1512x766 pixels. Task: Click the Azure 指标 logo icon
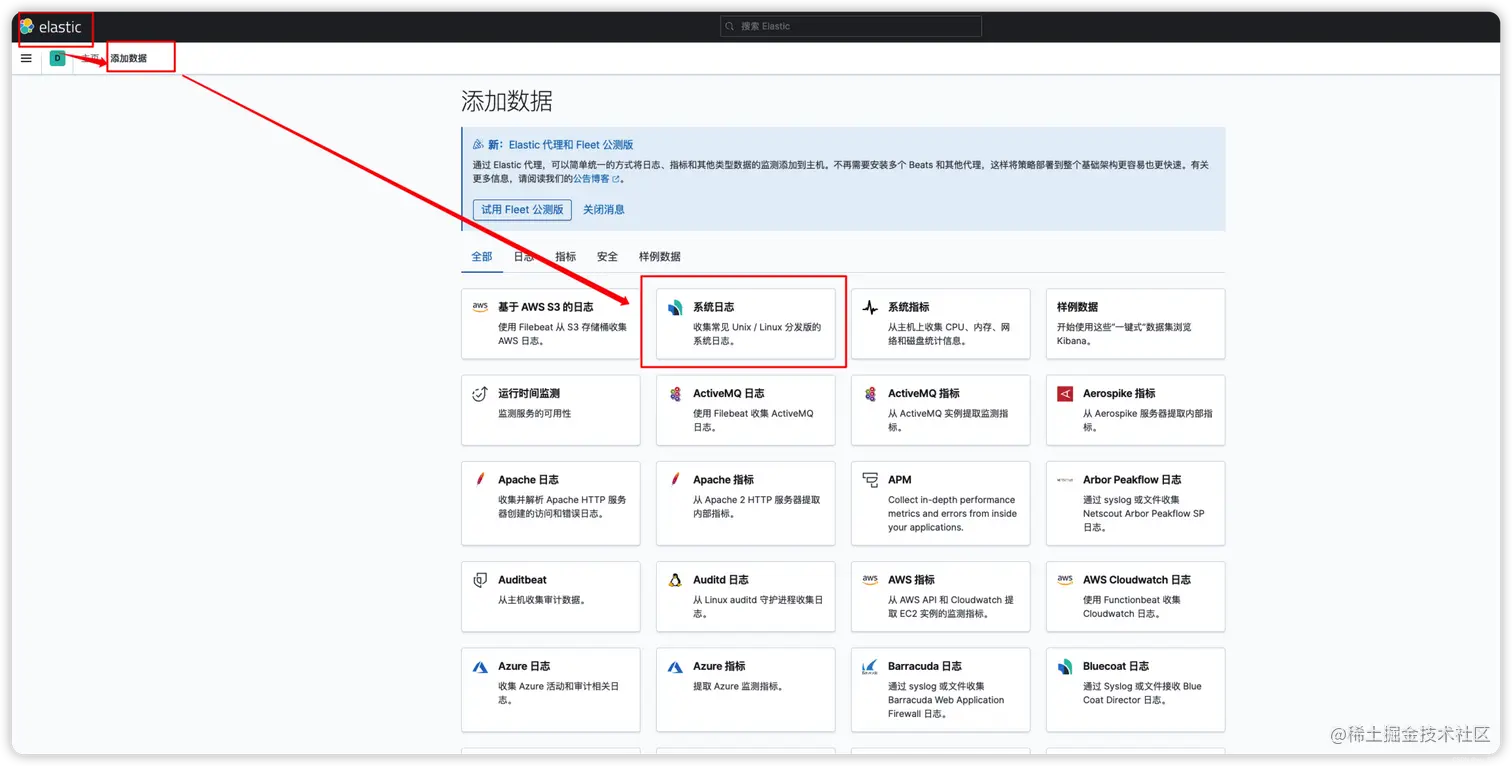click(675, 666)
